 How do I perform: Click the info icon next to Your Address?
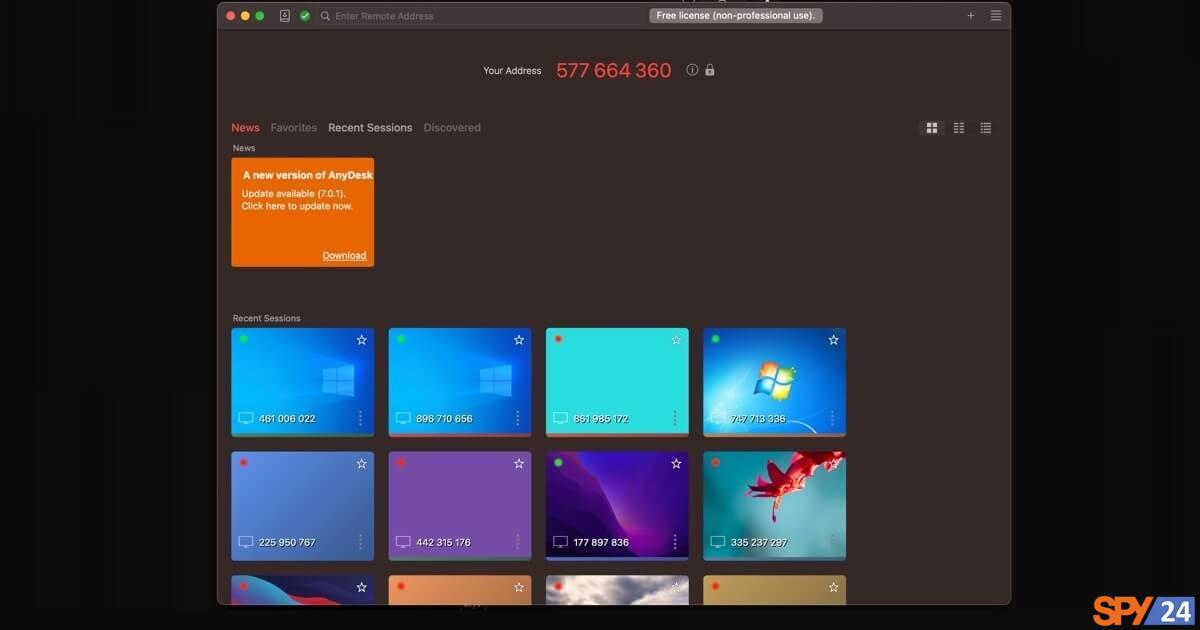point(691,70)
